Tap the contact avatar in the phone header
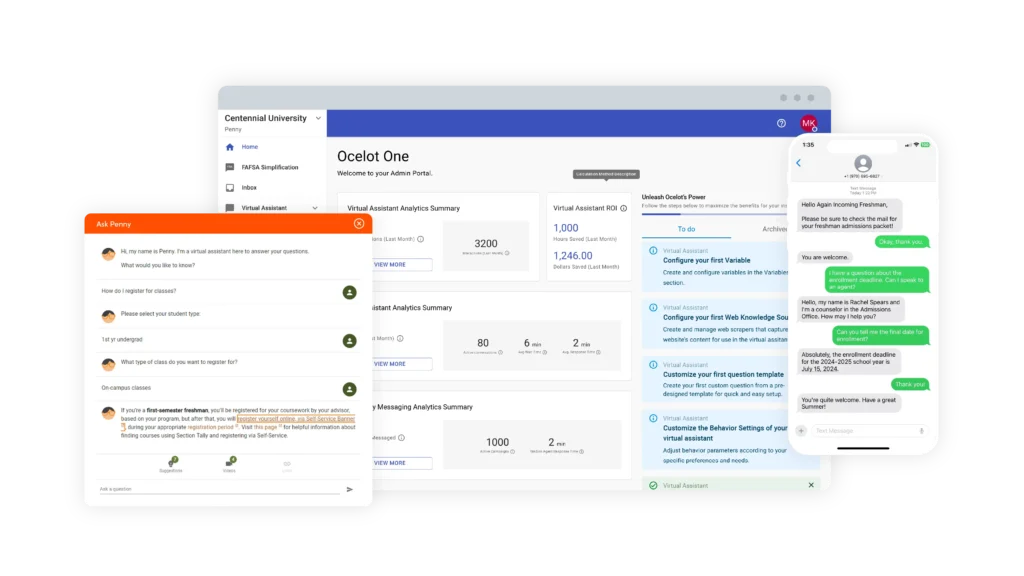The height and width of the screenshot is (576, 1024). (x=863, y=163)
